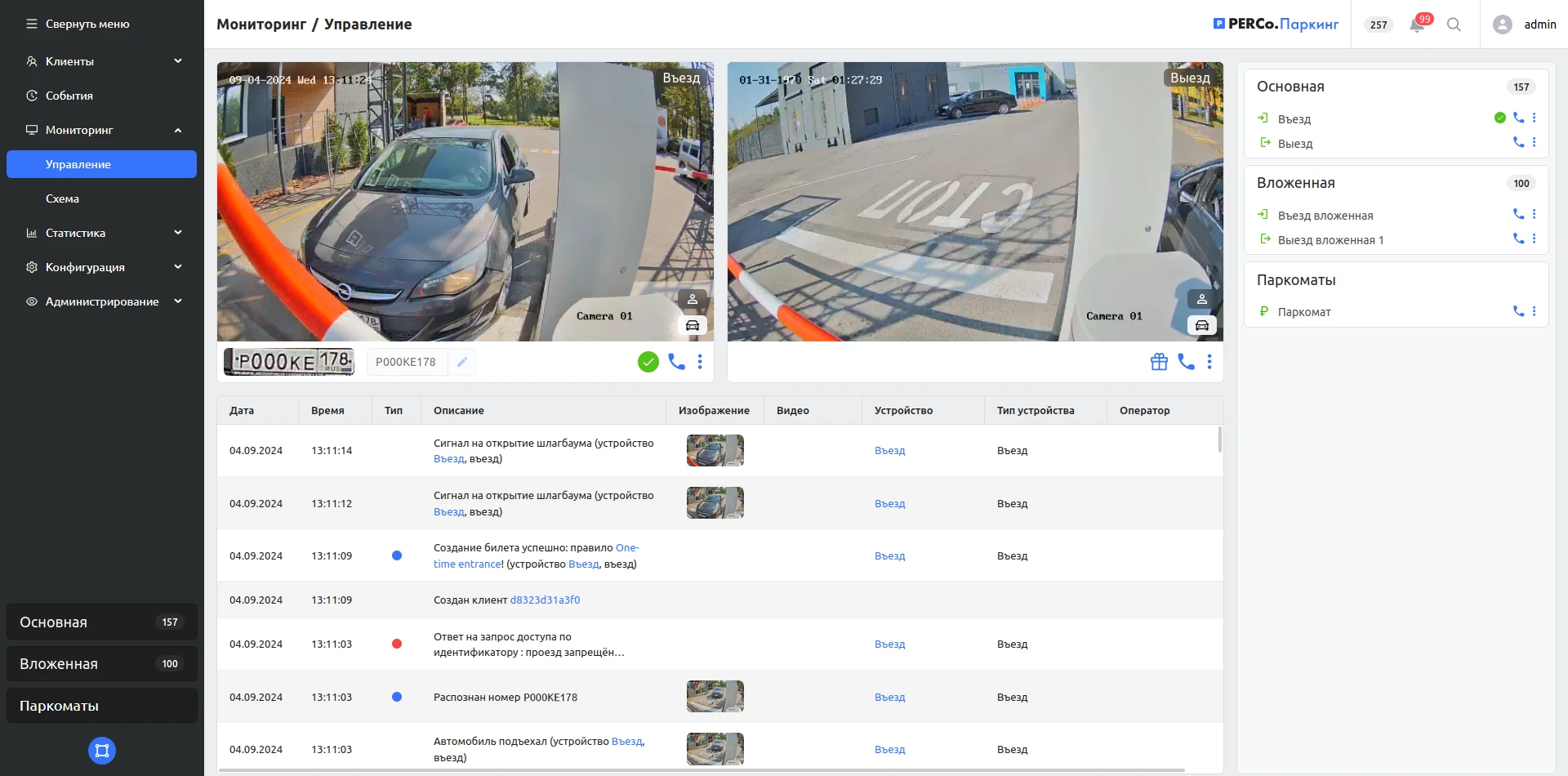Click gift icon under exit camera
The height and width of the screenshot is (776, 1568).
(x=1159, y=362)
